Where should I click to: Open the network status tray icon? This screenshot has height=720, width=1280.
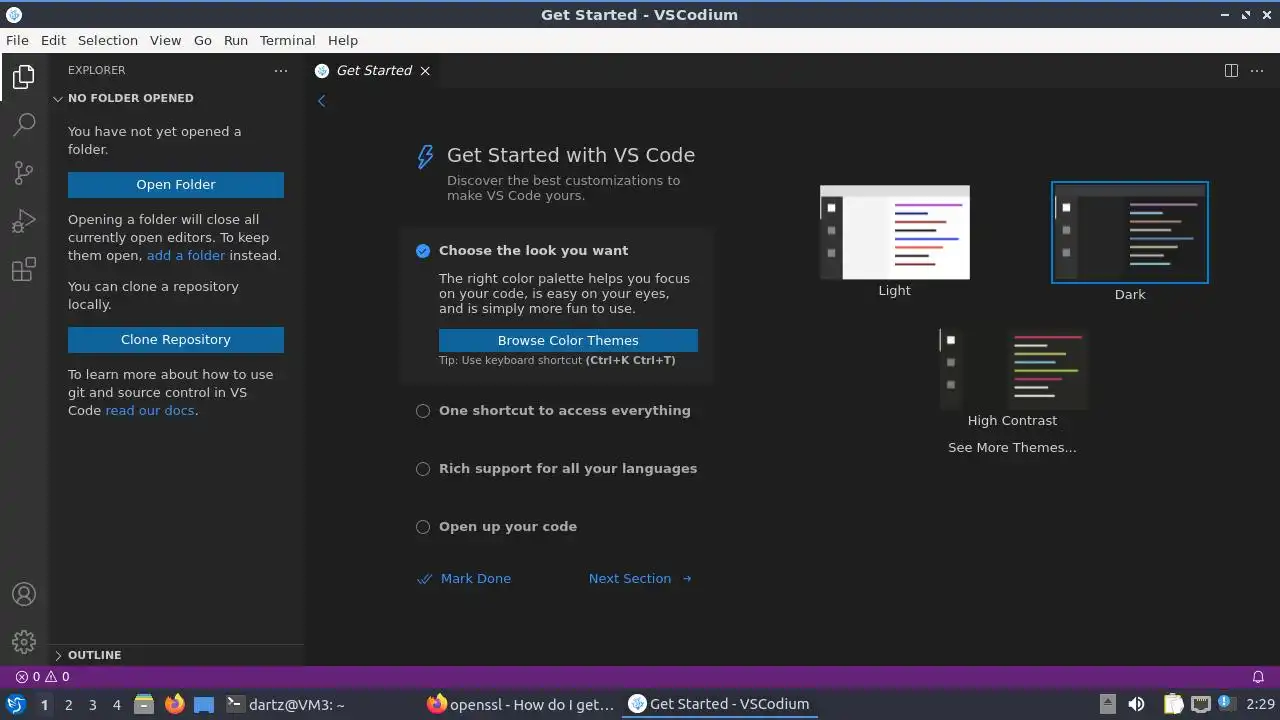(1200, 704)
